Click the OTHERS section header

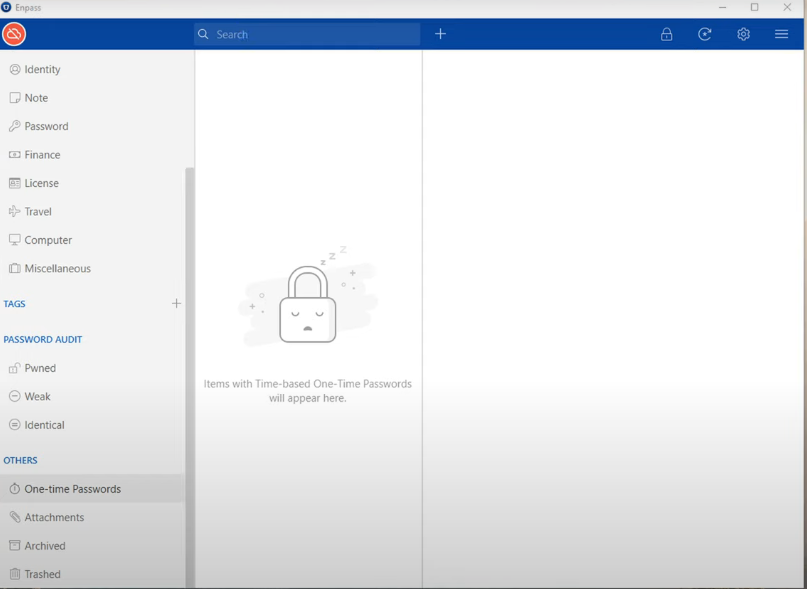coord(20,460)
